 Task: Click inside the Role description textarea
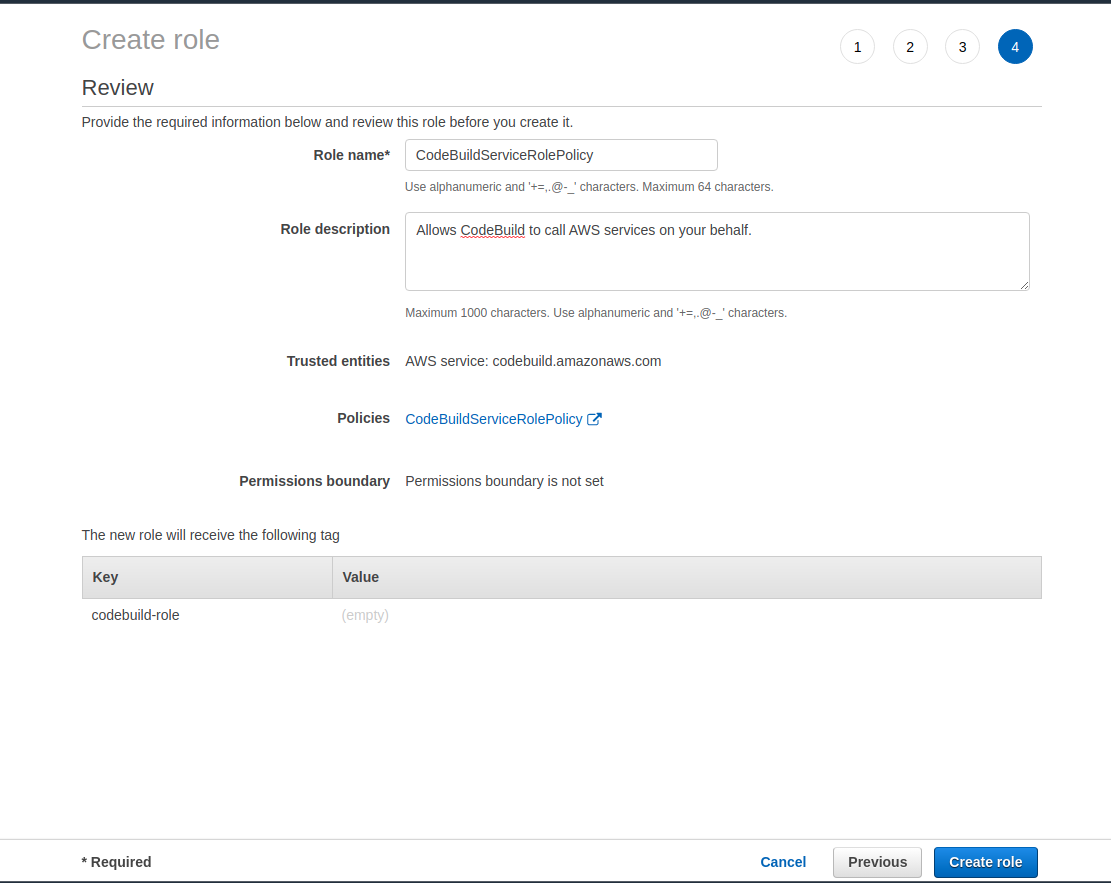pyautogui.click(x=717, y=252)
